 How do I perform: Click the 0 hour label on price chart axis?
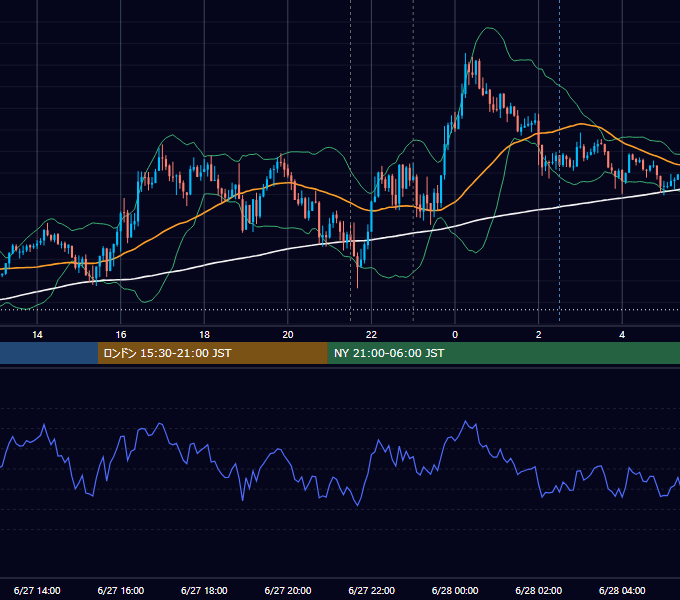tap(455, 335)
